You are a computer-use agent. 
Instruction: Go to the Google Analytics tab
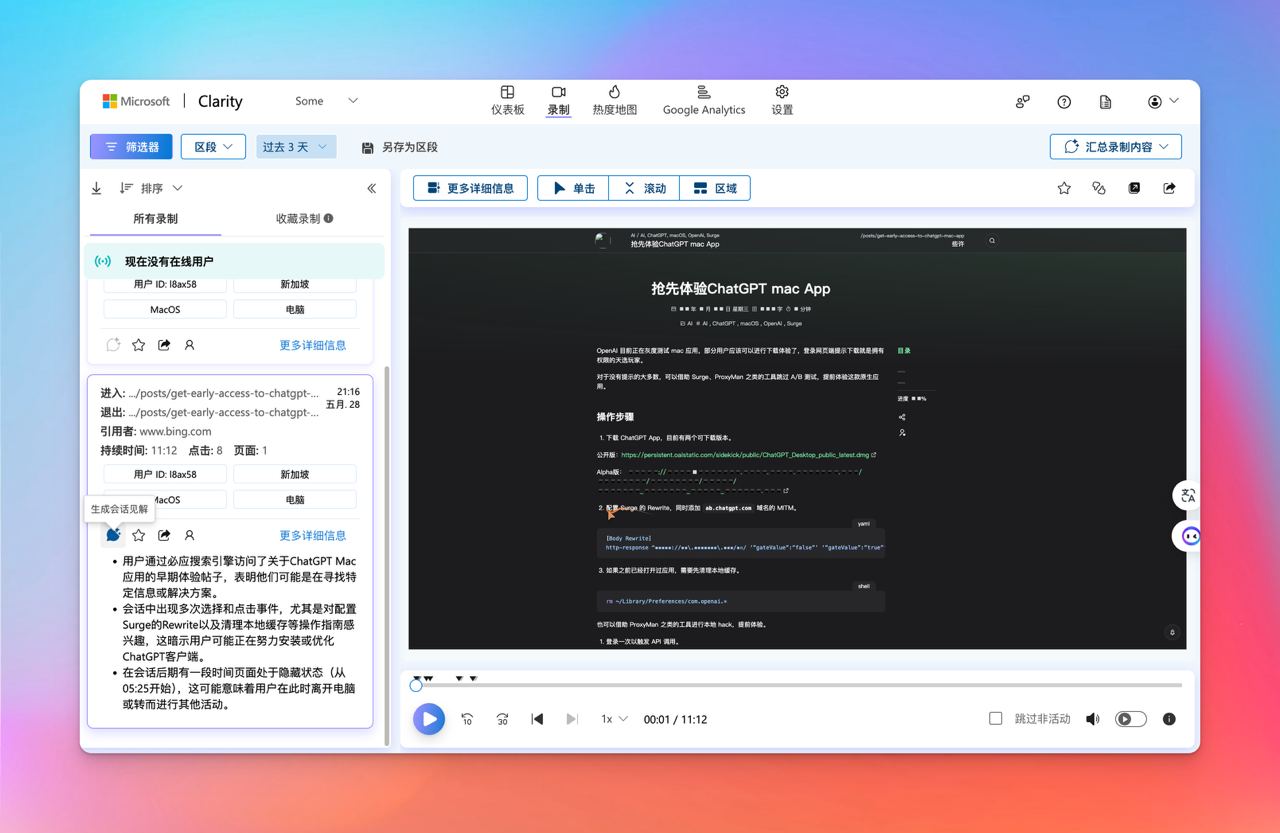704,100
